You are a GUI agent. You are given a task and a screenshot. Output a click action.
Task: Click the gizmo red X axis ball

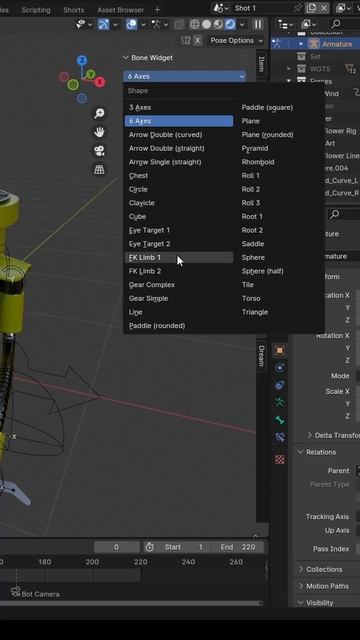(x=100, y=82)
